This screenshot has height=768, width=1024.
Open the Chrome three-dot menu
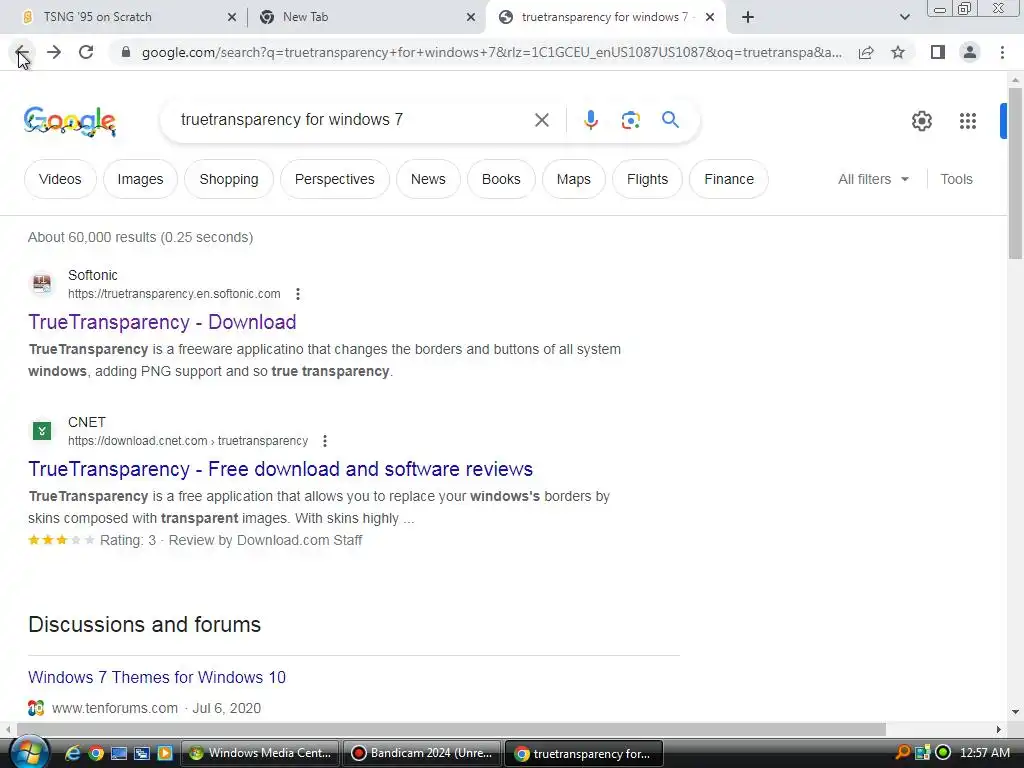point(1002,52)
